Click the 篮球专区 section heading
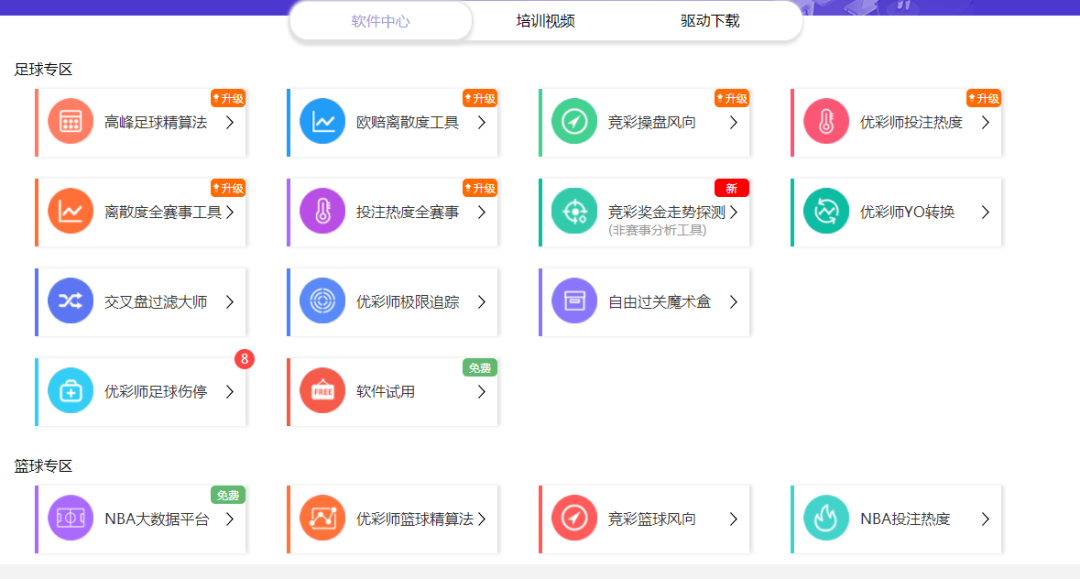The image size is (1080, 579). tap(43, 466)
